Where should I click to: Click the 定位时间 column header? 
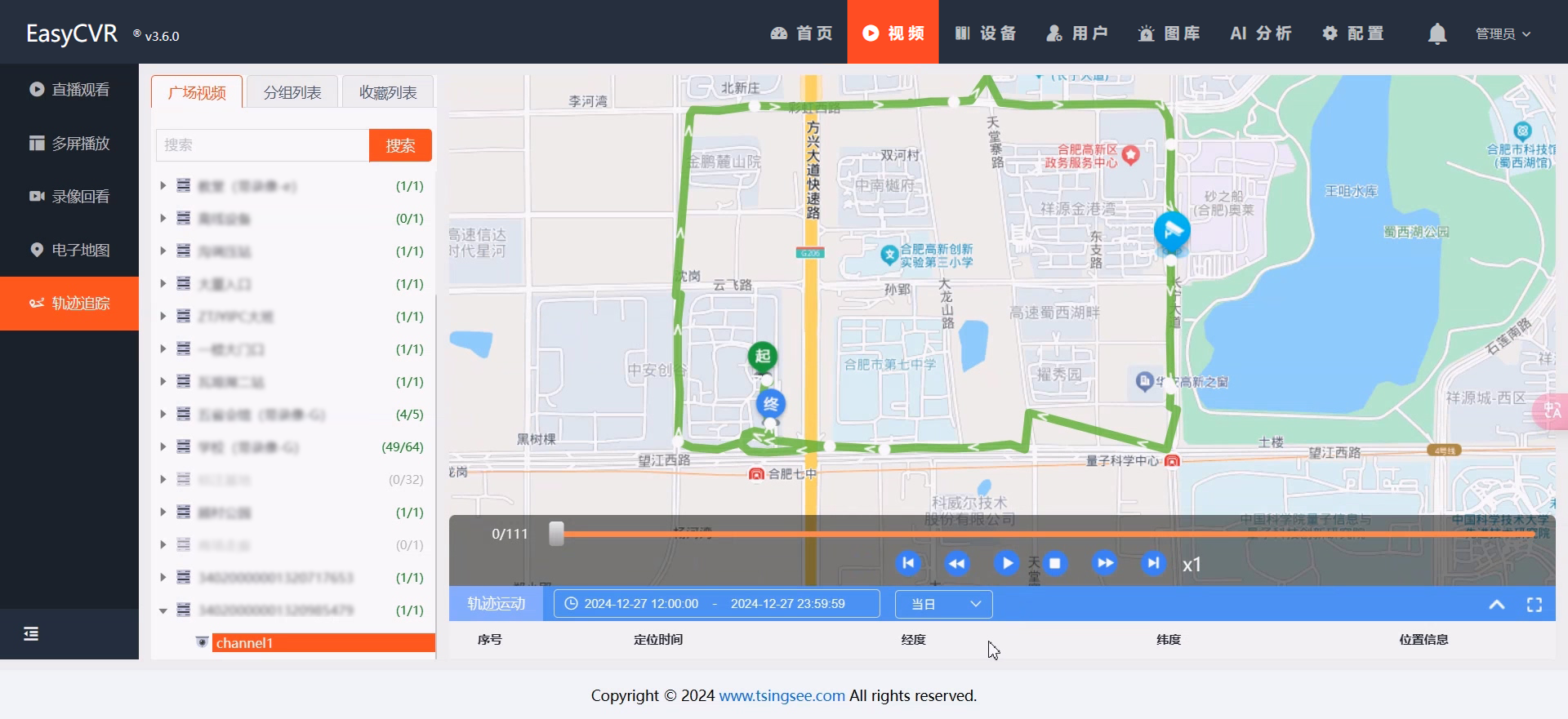658,640
